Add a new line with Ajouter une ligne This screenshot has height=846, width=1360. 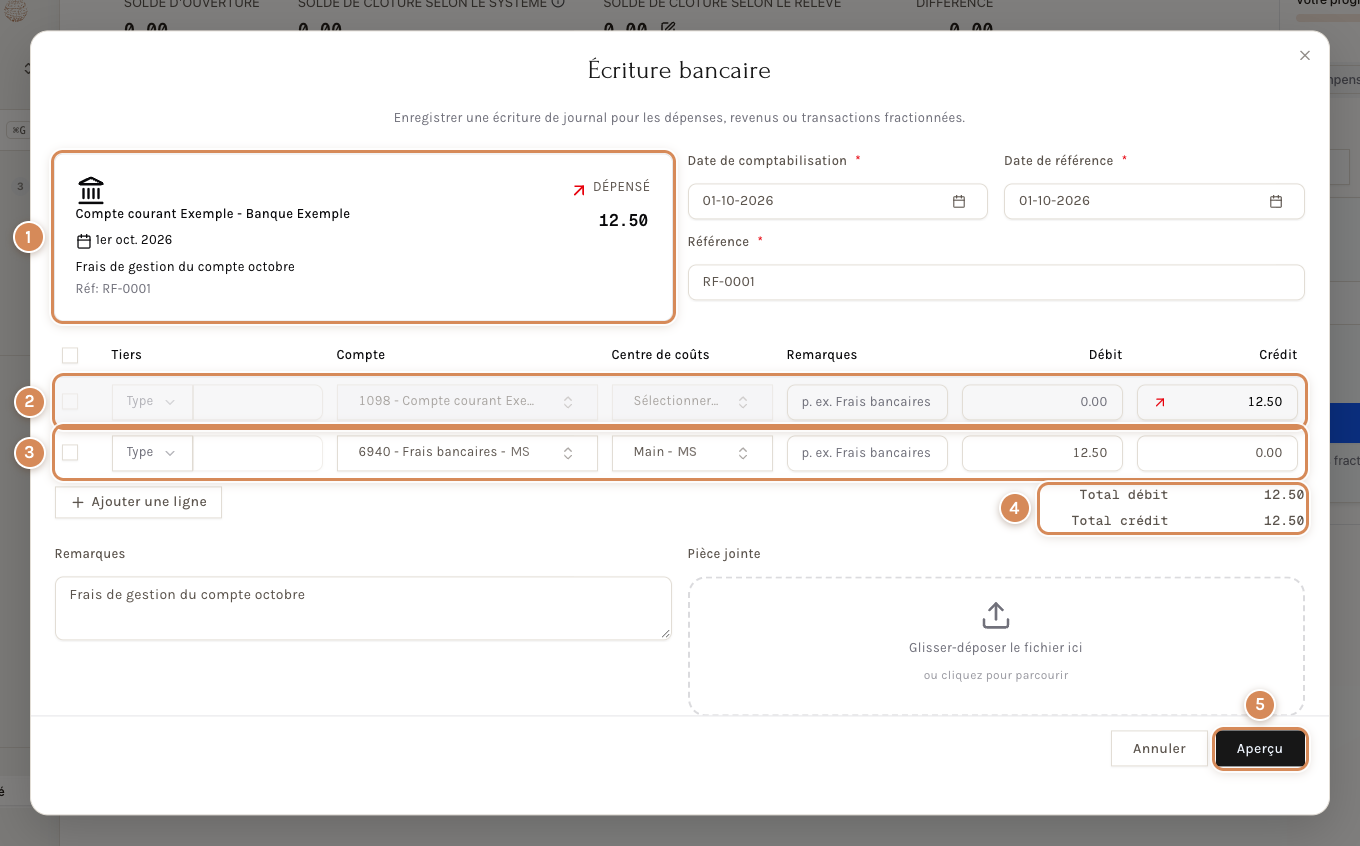click(x=139, y=502)
